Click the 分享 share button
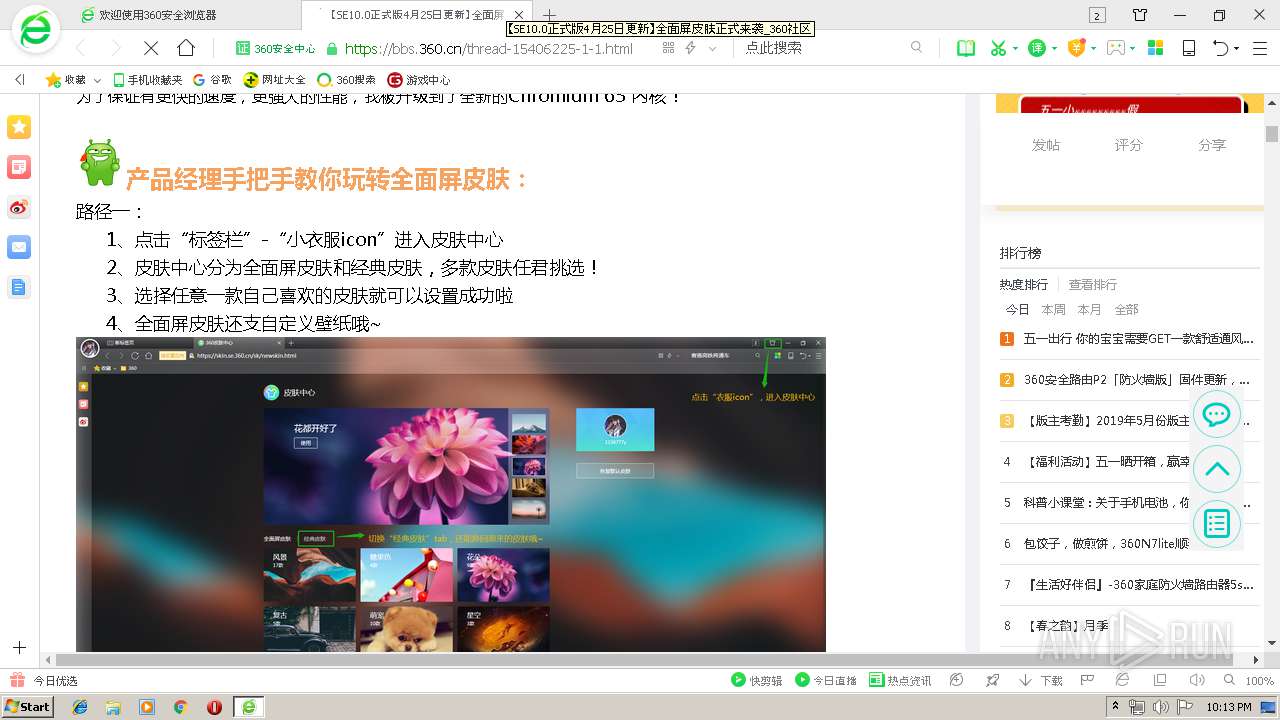 [x=1211, y=145]
